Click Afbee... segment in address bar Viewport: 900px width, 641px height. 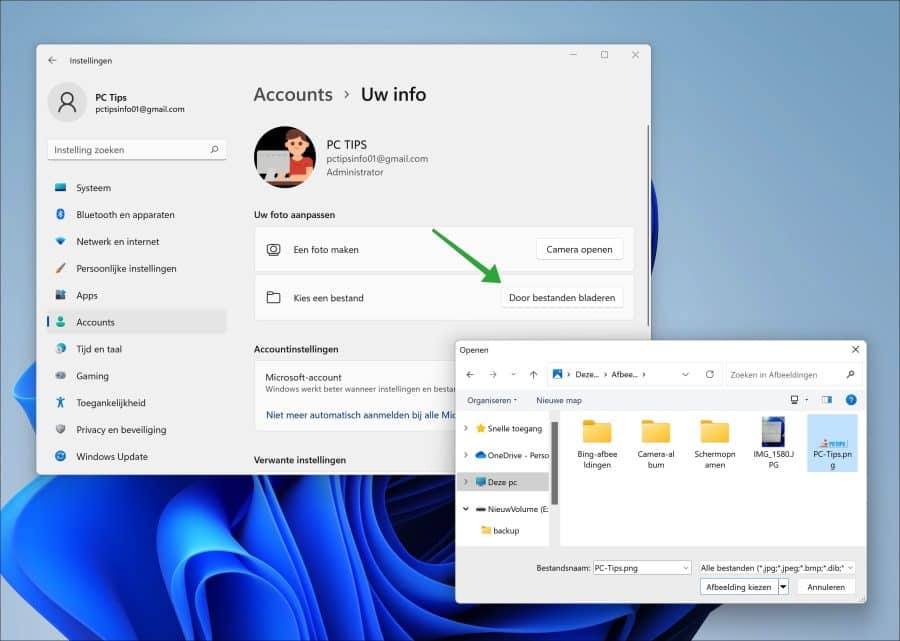[624, 375]
